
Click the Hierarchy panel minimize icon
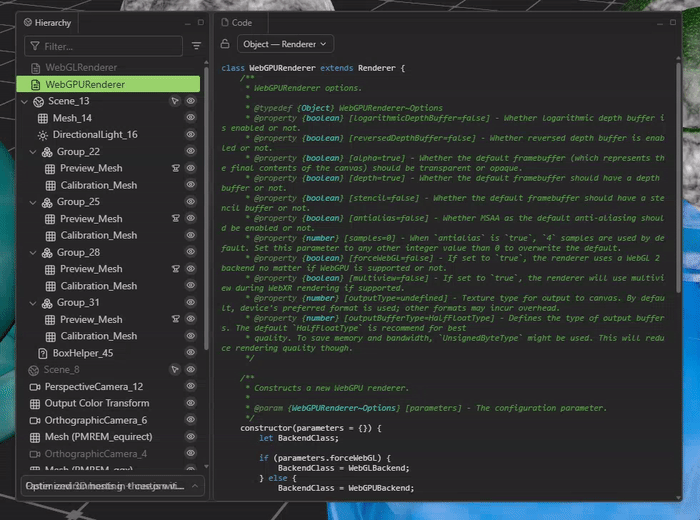(188, 23)
